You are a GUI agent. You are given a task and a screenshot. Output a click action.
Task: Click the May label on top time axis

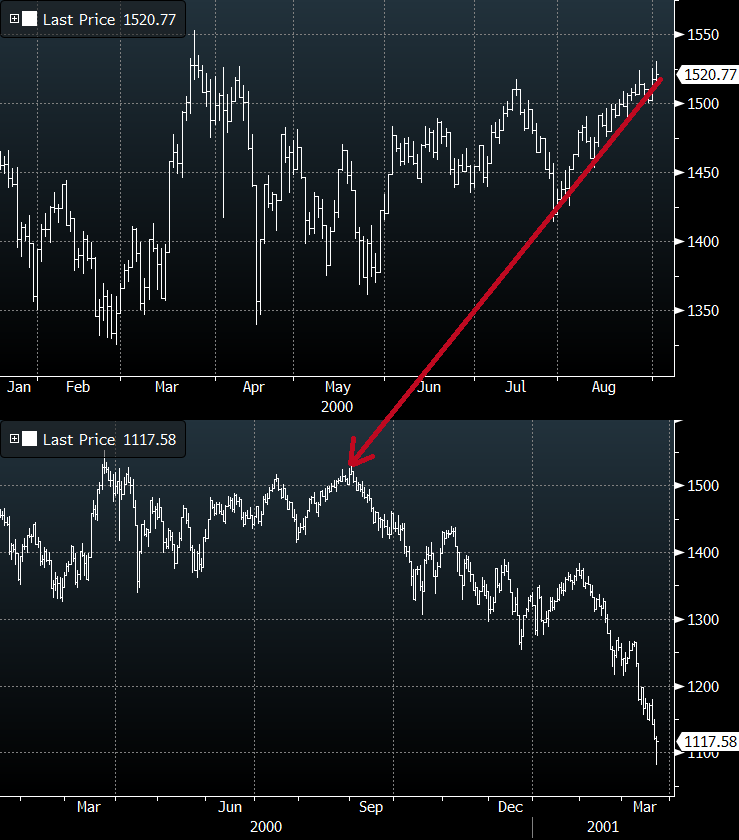click(338, 388)
